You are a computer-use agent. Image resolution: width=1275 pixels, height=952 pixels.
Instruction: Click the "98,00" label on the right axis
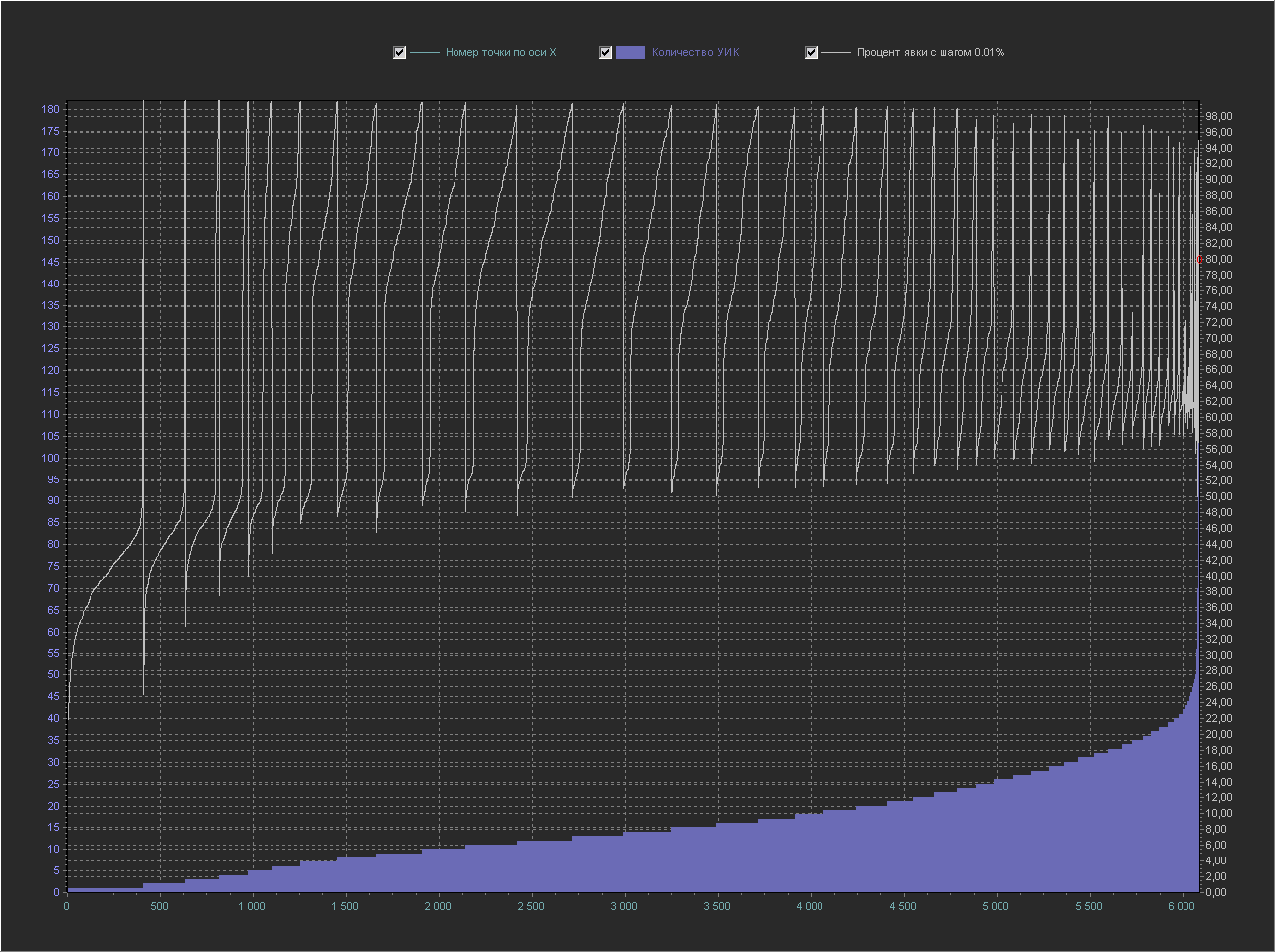point(1218,117)
